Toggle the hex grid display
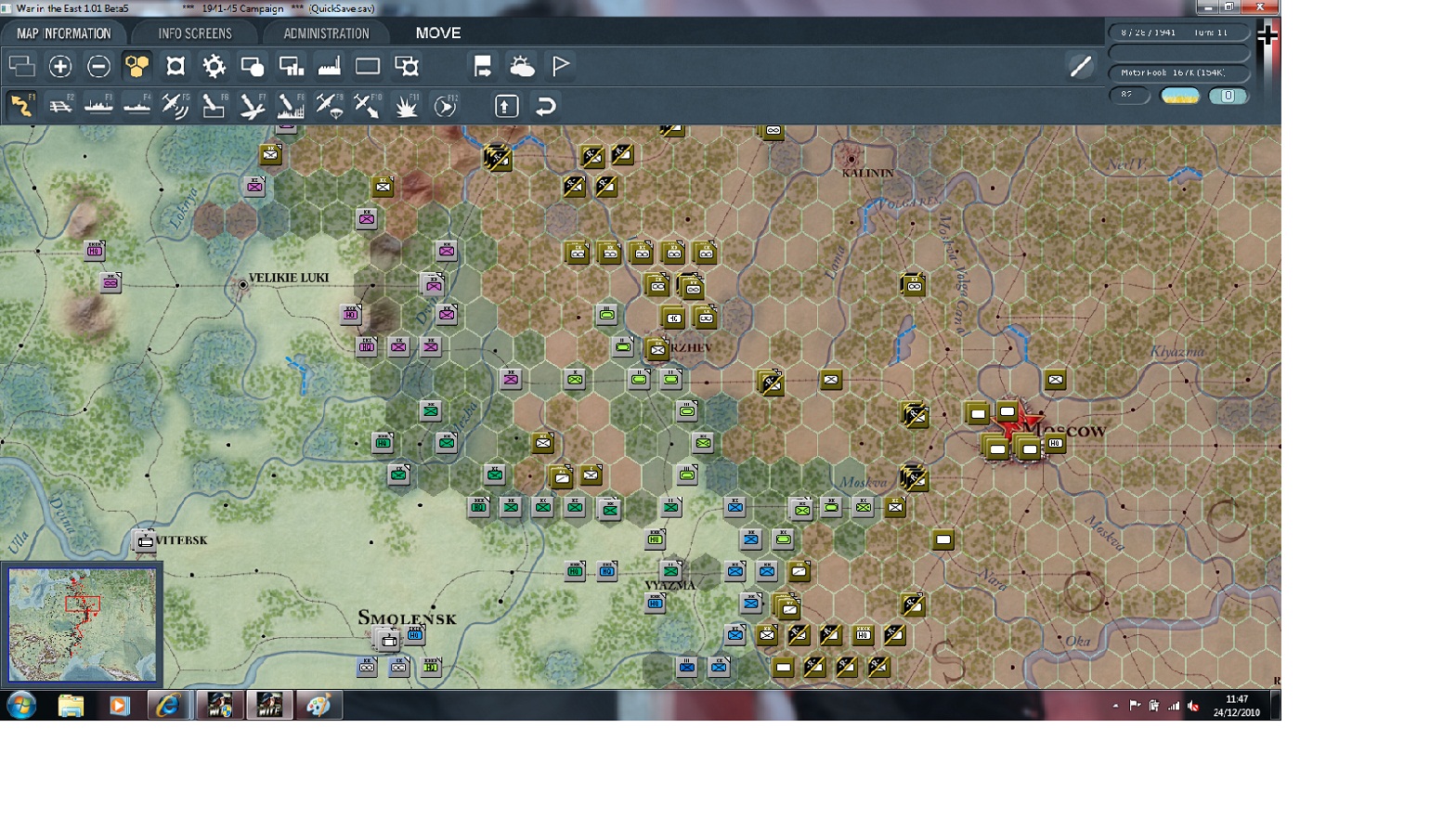 click(137, 66)
